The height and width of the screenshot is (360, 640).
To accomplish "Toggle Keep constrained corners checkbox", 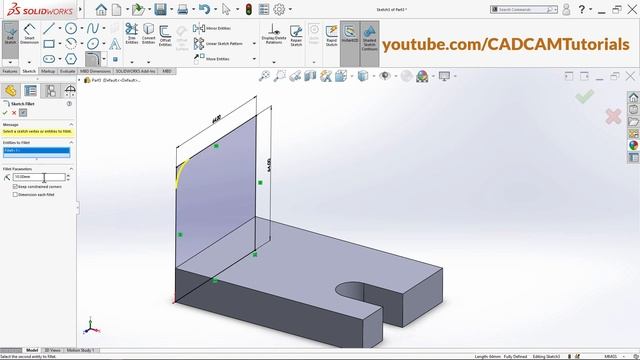I will point(15,187).
